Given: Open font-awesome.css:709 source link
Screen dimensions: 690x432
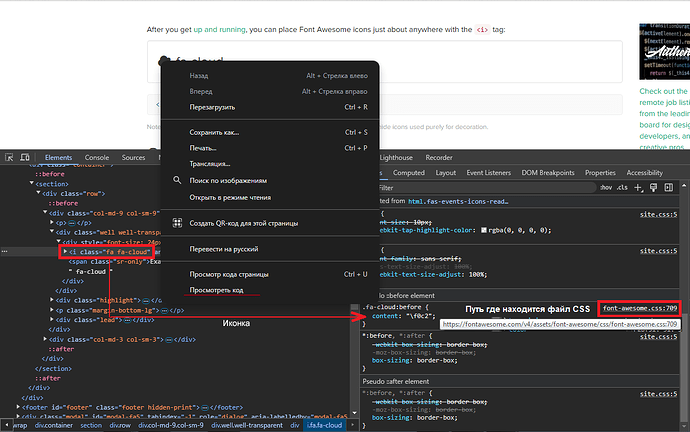Looking at the screenshot, I should click(640, 306).
